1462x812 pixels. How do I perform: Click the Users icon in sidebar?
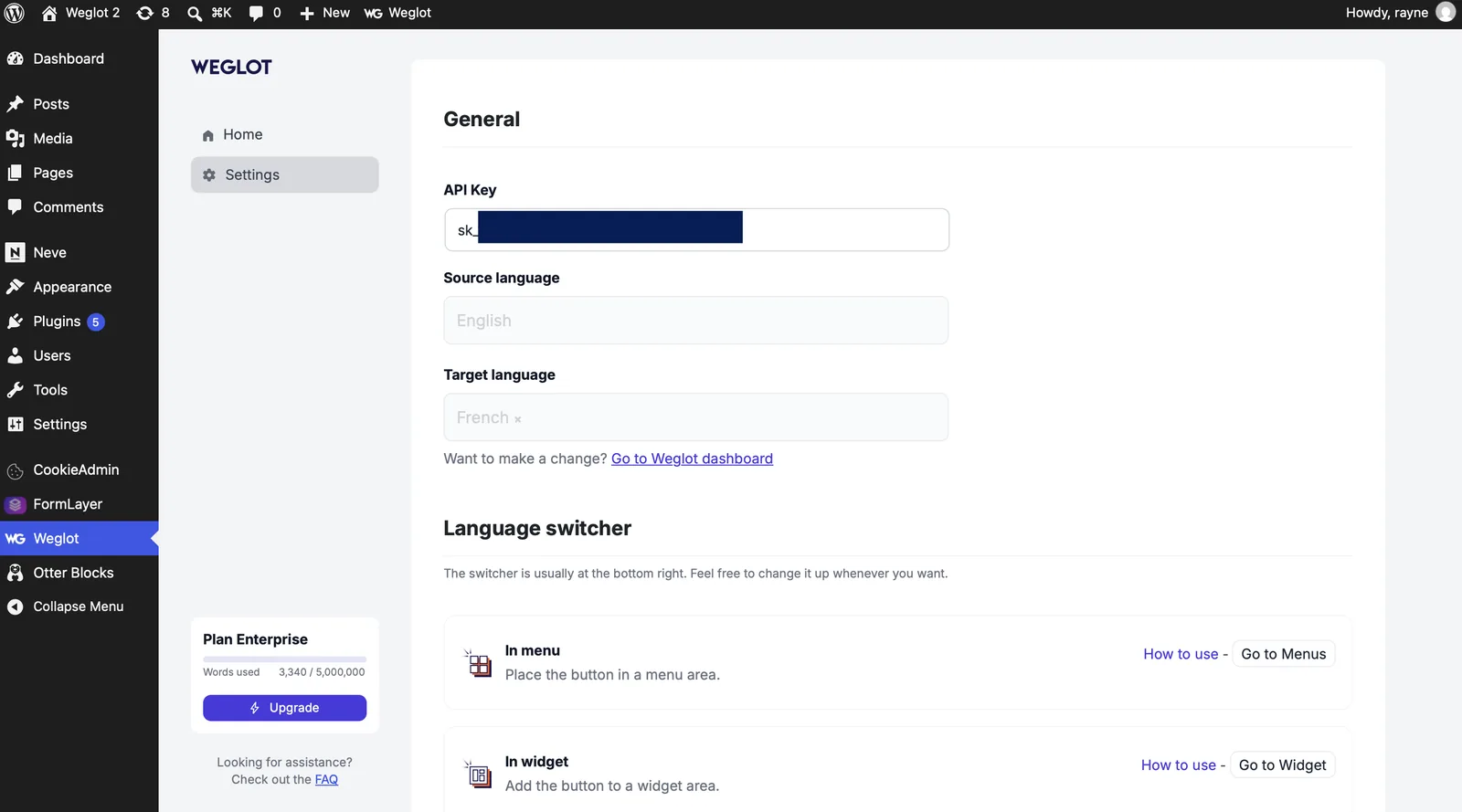click(15, 355)
